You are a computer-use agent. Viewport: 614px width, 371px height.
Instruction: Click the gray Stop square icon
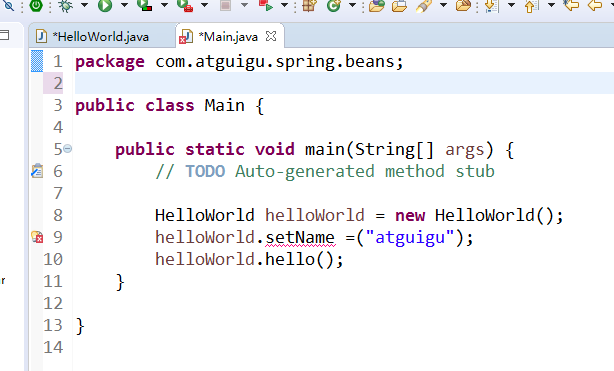[x=225, y=5]
